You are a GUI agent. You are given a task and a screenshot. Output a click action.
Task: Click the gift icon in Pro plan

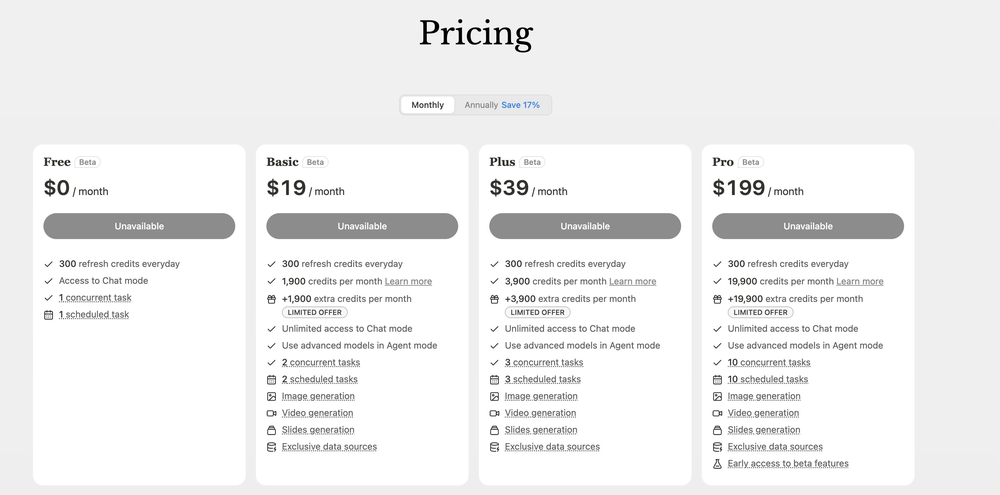point(717,299)
